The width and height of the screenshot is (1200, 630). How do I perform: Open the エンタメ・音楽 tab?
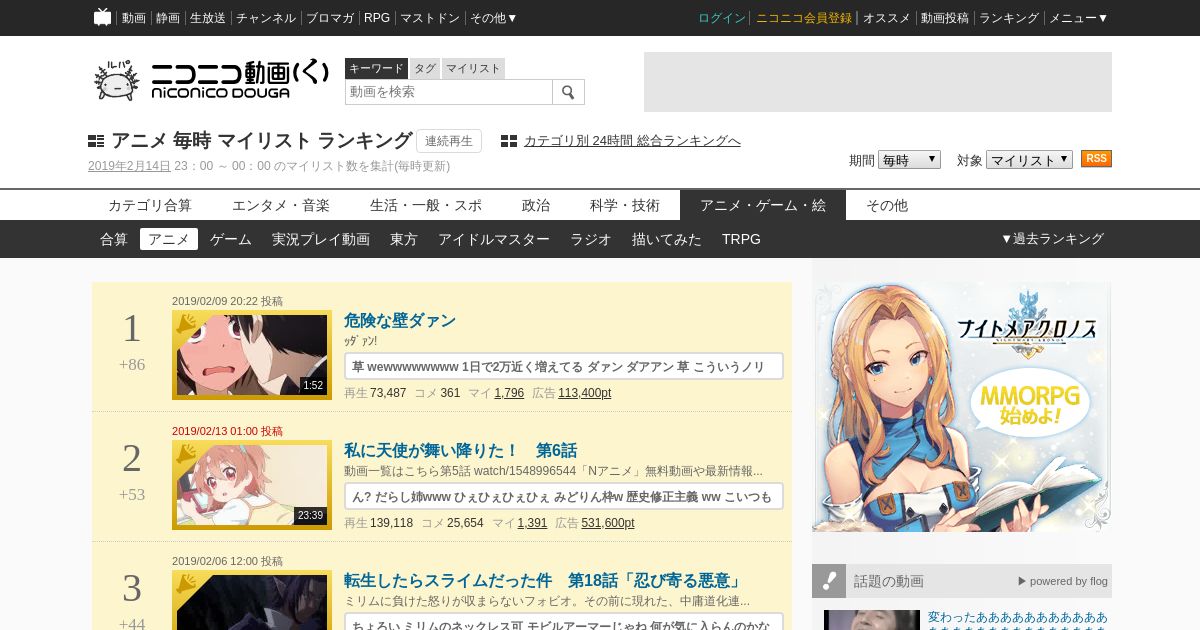[281, 205]
